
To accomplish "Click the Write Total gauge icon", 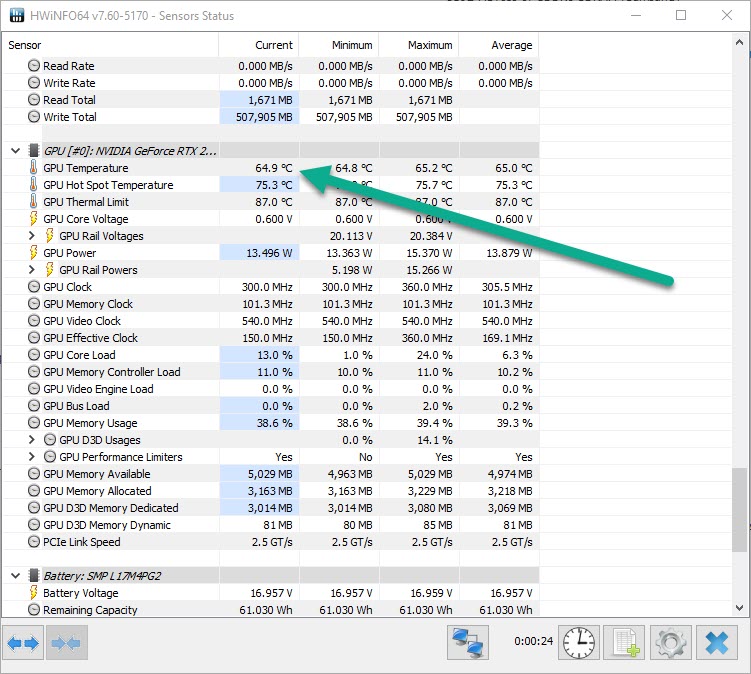I will (x=34, y=116).
